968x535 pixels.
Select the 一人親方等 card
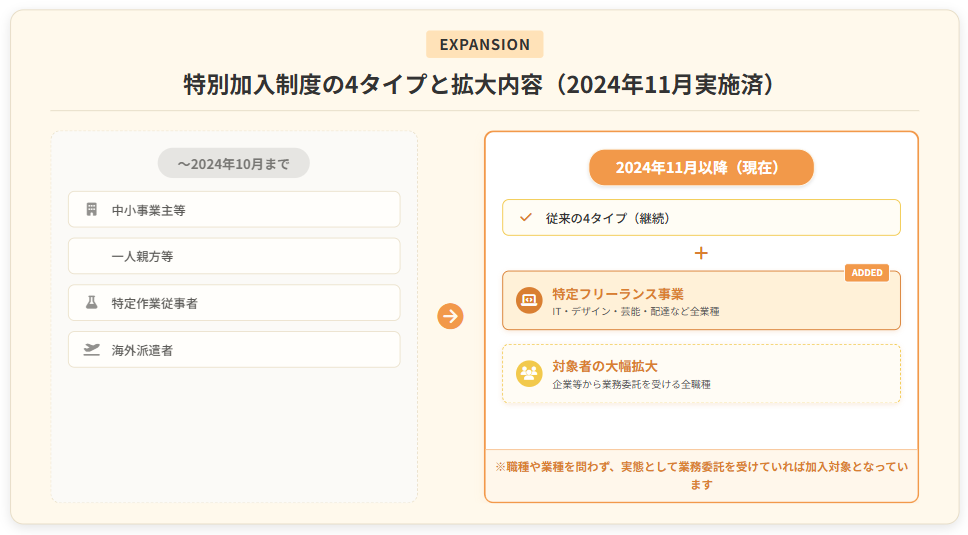(234, 256)
